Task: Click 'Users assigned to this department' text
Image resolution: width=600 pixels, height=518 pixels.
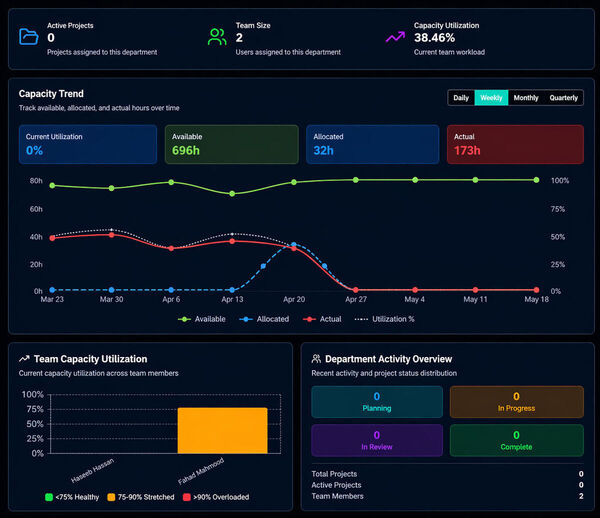Action: point(288,52)
